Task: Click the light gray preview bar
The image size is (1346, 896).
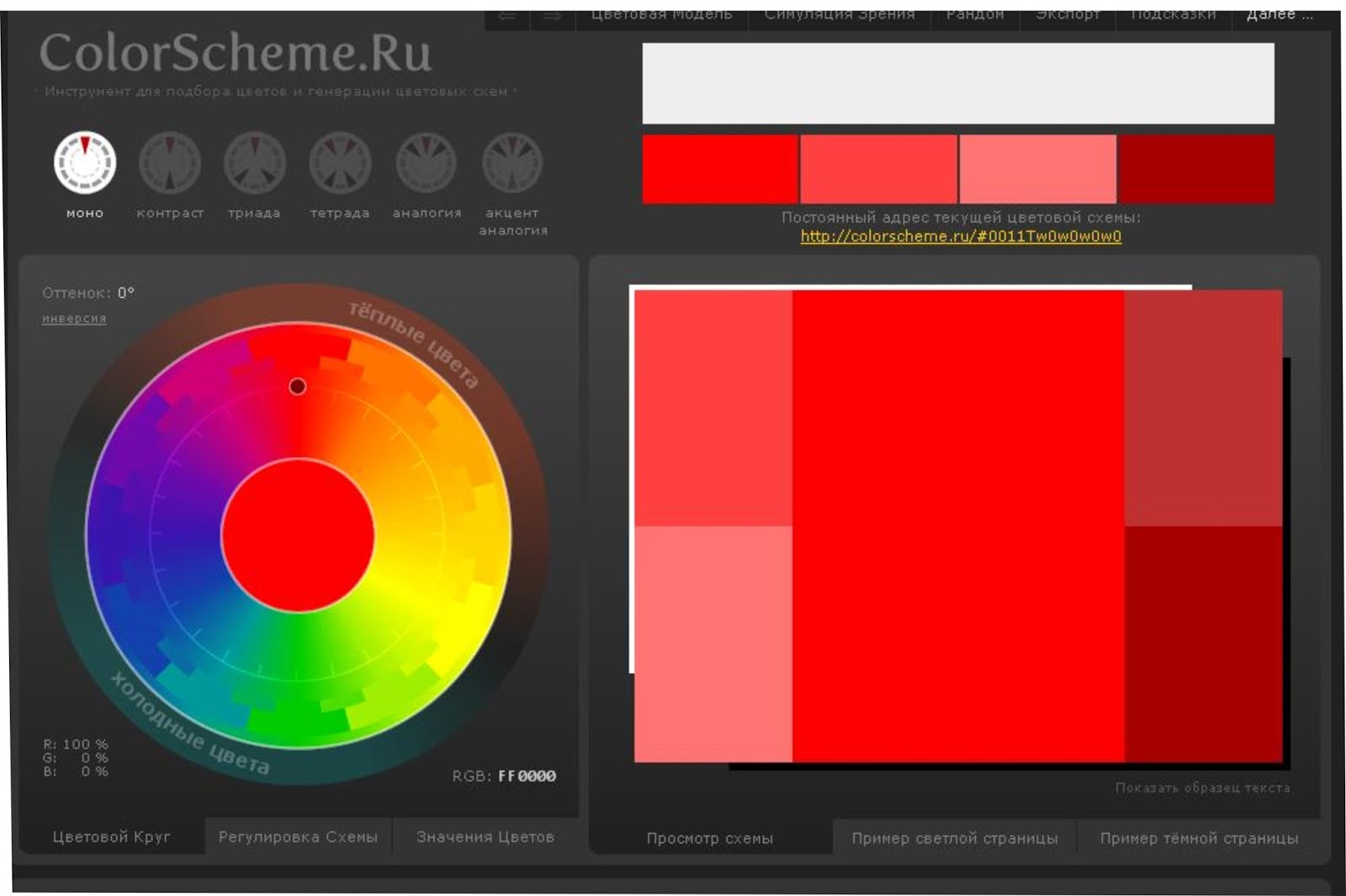Action: point(958,83)
